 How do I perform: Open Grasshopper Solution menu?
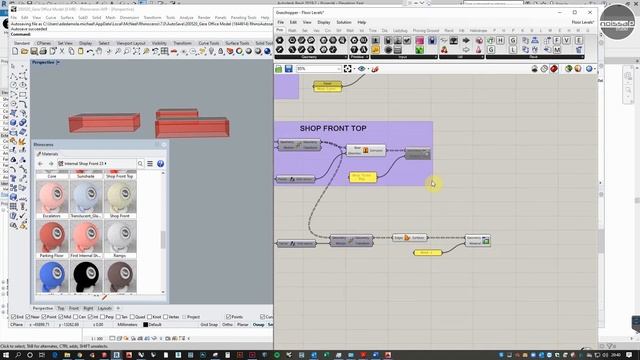click(344, 22)
